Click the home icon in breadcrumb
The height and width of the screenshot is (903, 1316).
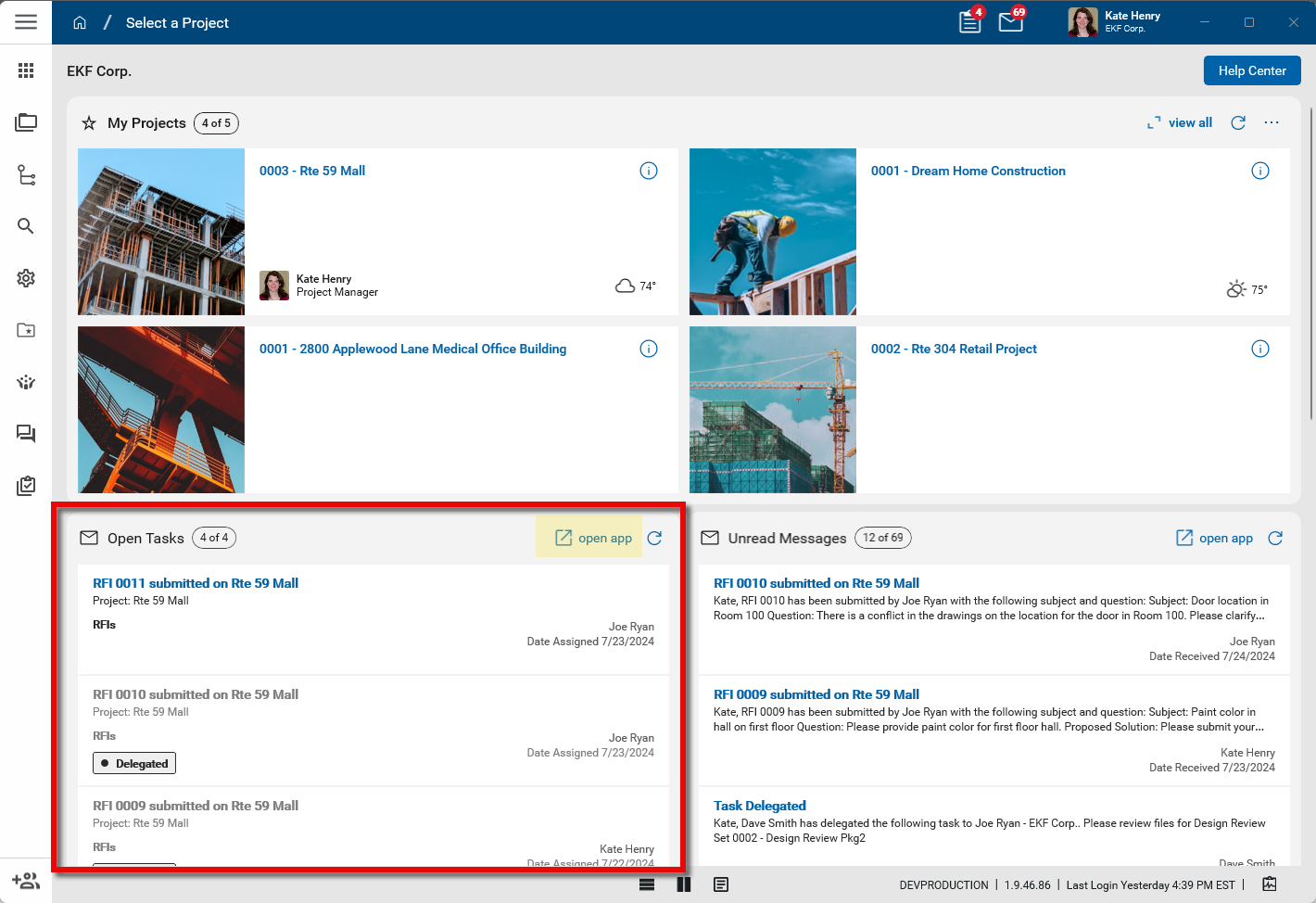[x=80, y=23]
